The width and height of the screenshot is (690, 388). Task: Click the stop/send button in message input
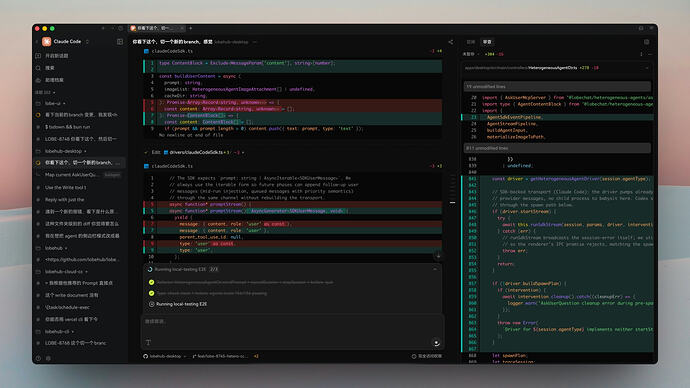pyautogui.click(x=436, y=343)
